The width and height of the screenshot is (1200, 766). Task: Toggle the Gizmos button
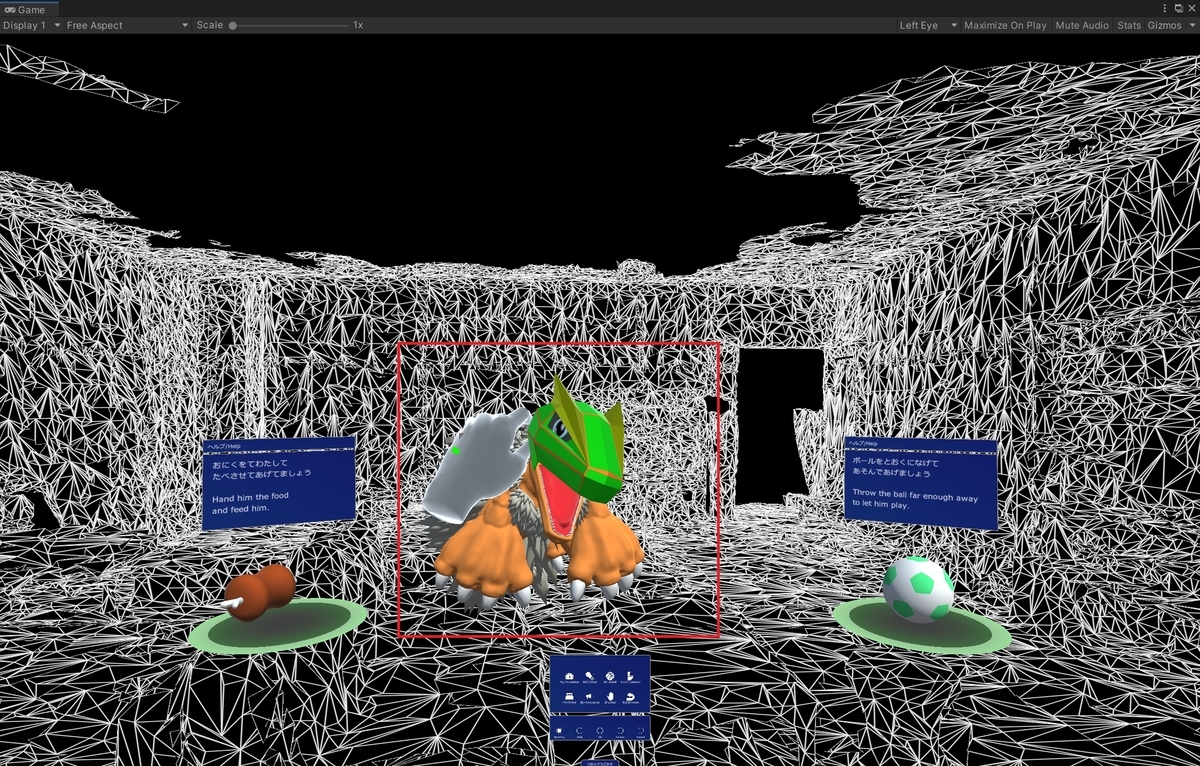(x=1163, y=25)
